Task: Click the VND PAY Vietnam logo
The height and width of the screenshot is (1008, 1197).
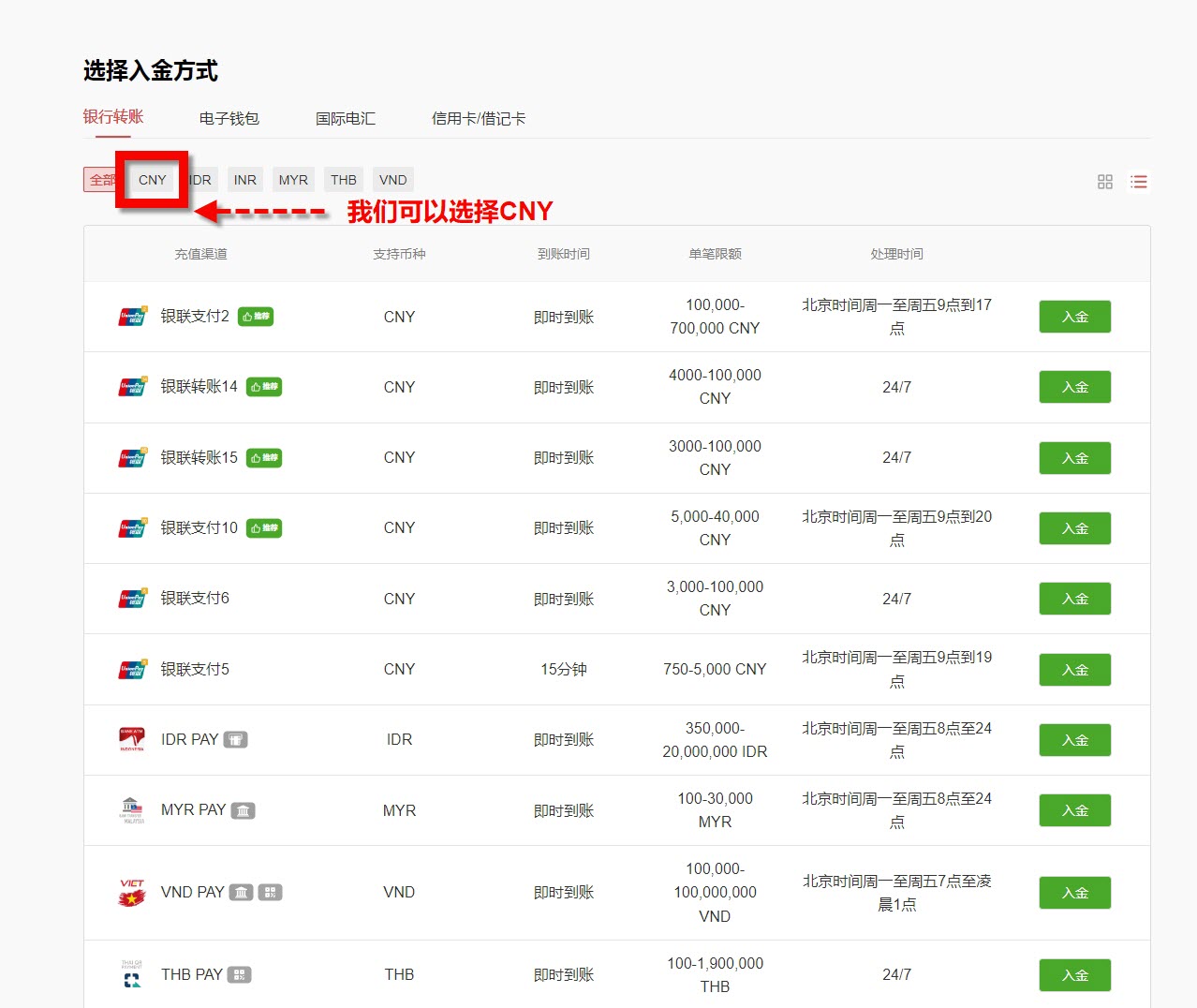Action: [x=132, y=893]
